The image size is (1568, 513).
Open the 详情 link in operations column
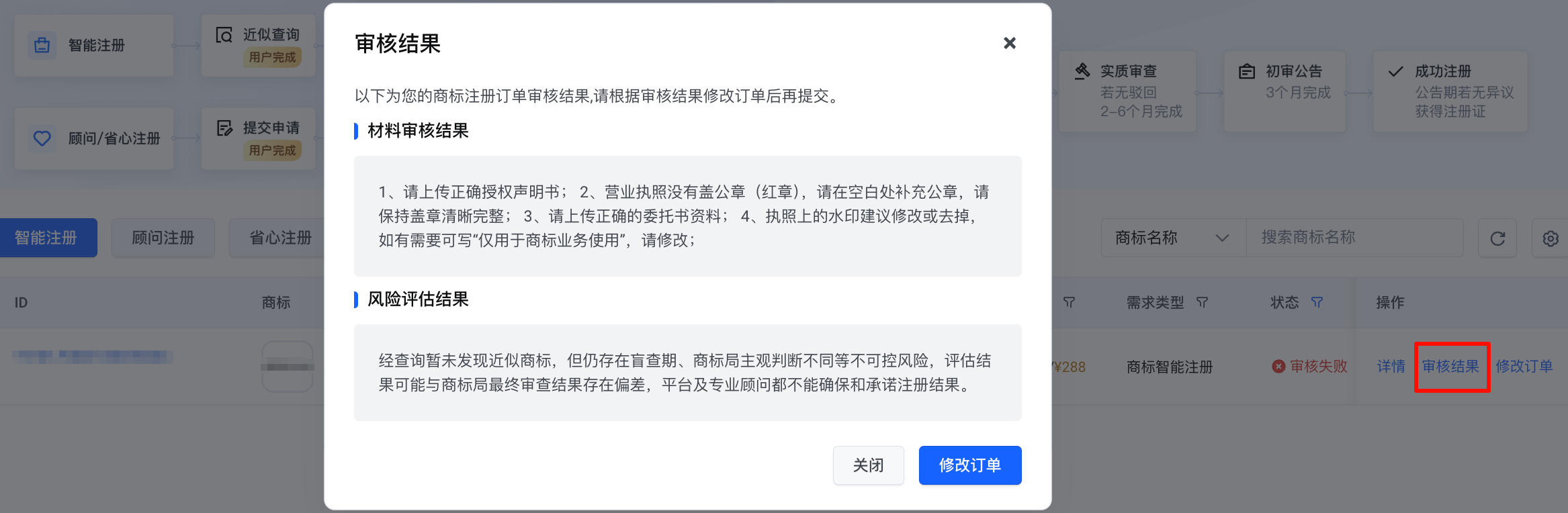point(1391,367)
